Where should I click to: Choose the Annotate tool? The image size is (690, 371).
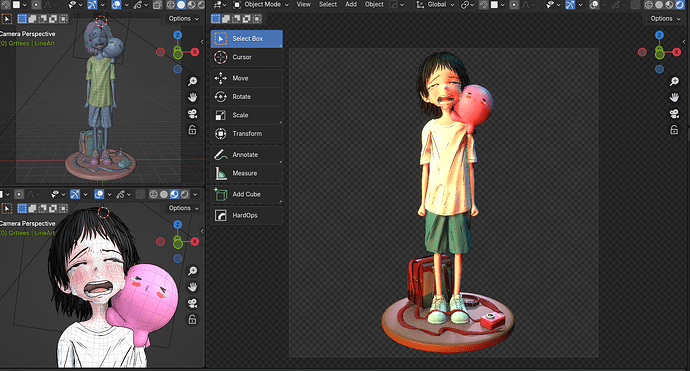click(247, 155)
